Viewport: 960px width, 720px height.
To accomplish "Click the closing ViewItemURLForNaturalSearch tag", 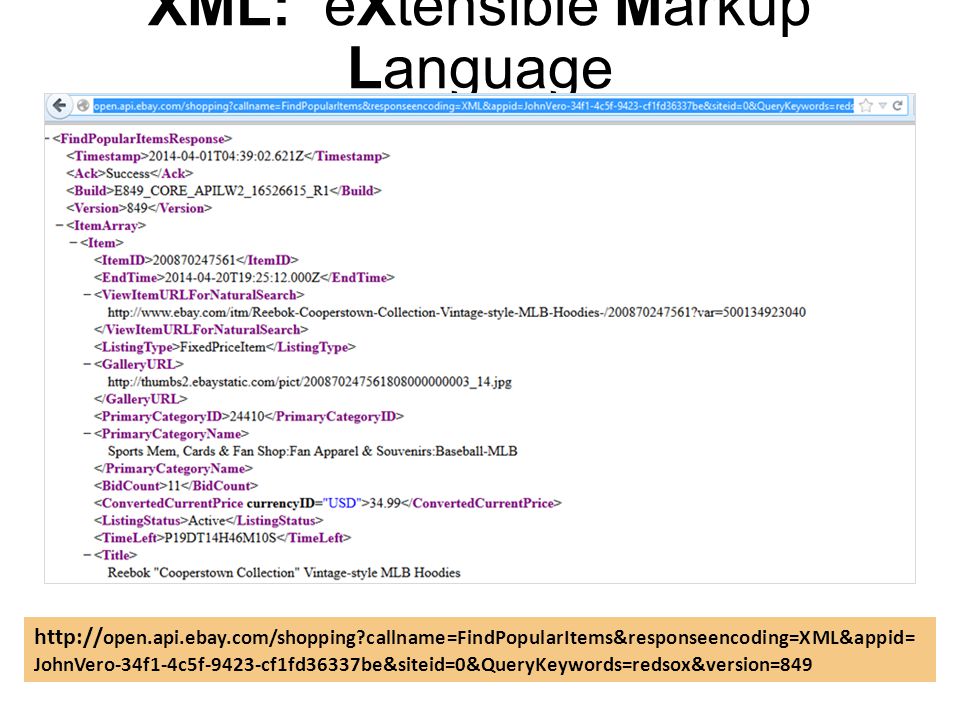I will point(201,330).
